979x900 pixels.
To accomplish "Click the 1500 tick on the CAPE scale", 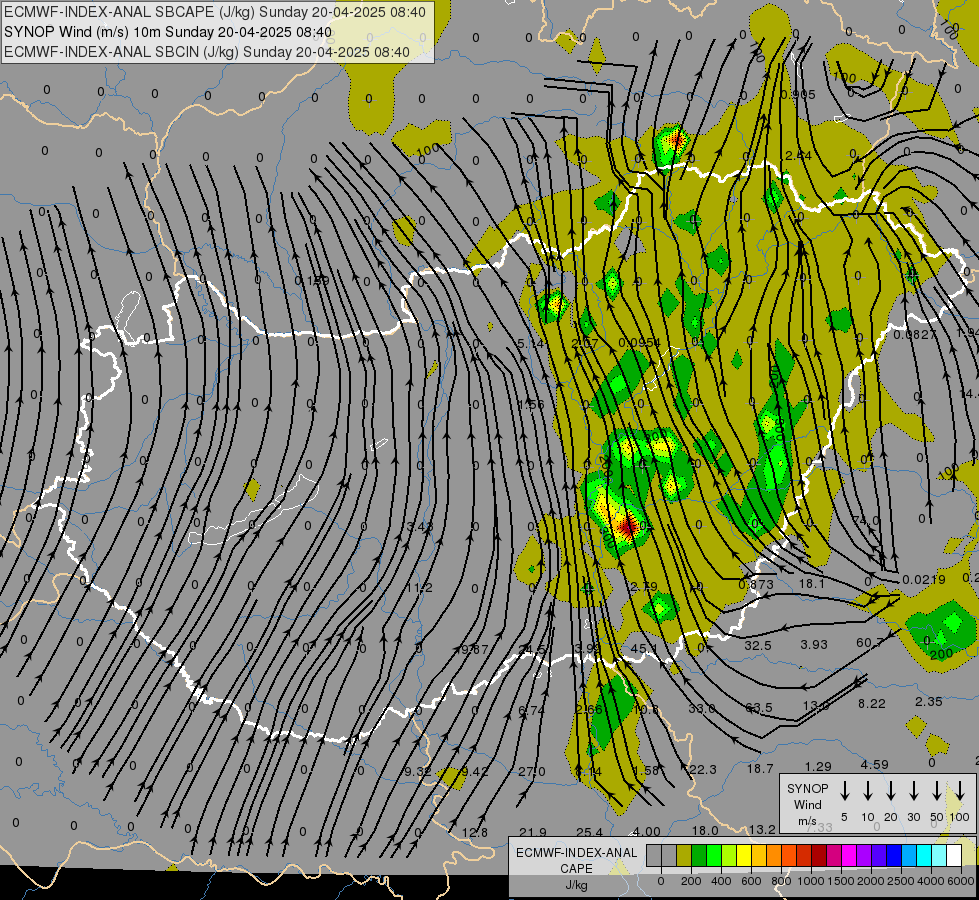I will [841, 881].
